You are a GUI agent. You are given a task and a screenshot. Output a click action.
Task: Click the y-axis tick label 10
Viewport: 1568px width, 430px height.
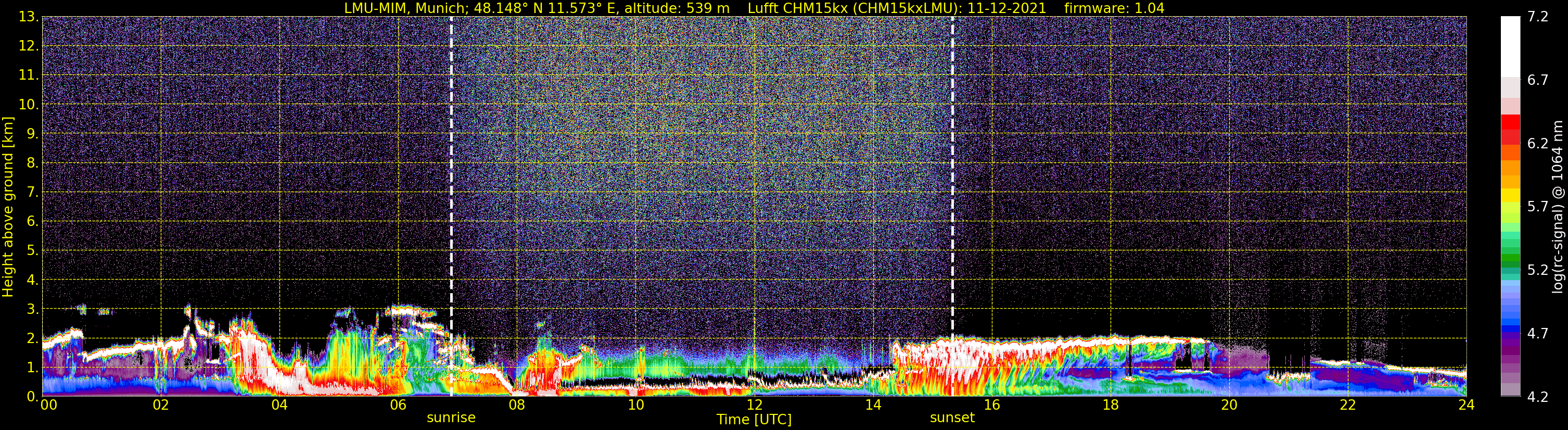click(28, 105)
